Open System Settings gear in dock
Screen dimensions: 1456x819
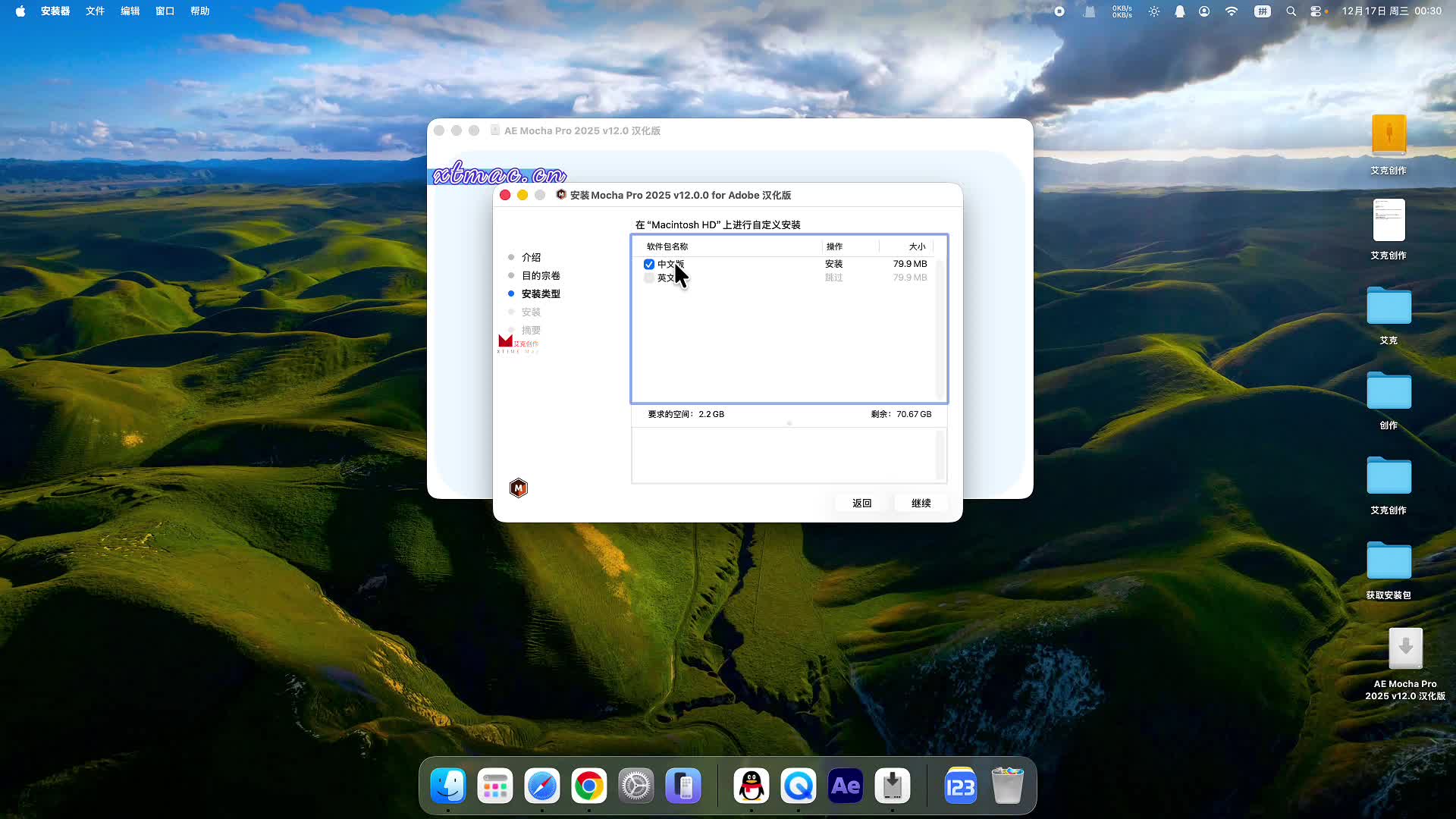click(636, 786)
